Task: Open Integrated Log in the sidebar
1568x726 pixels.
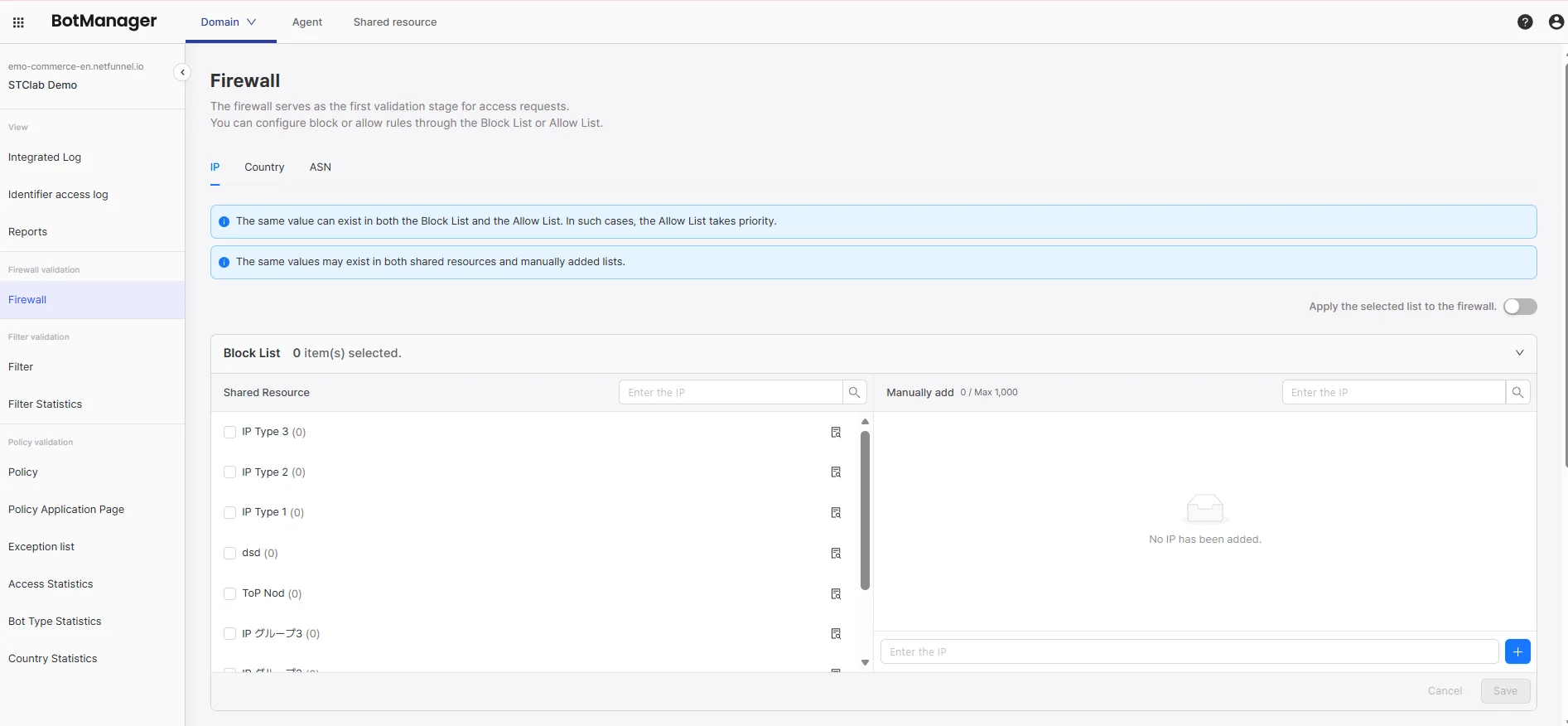Action: (45, 157)
